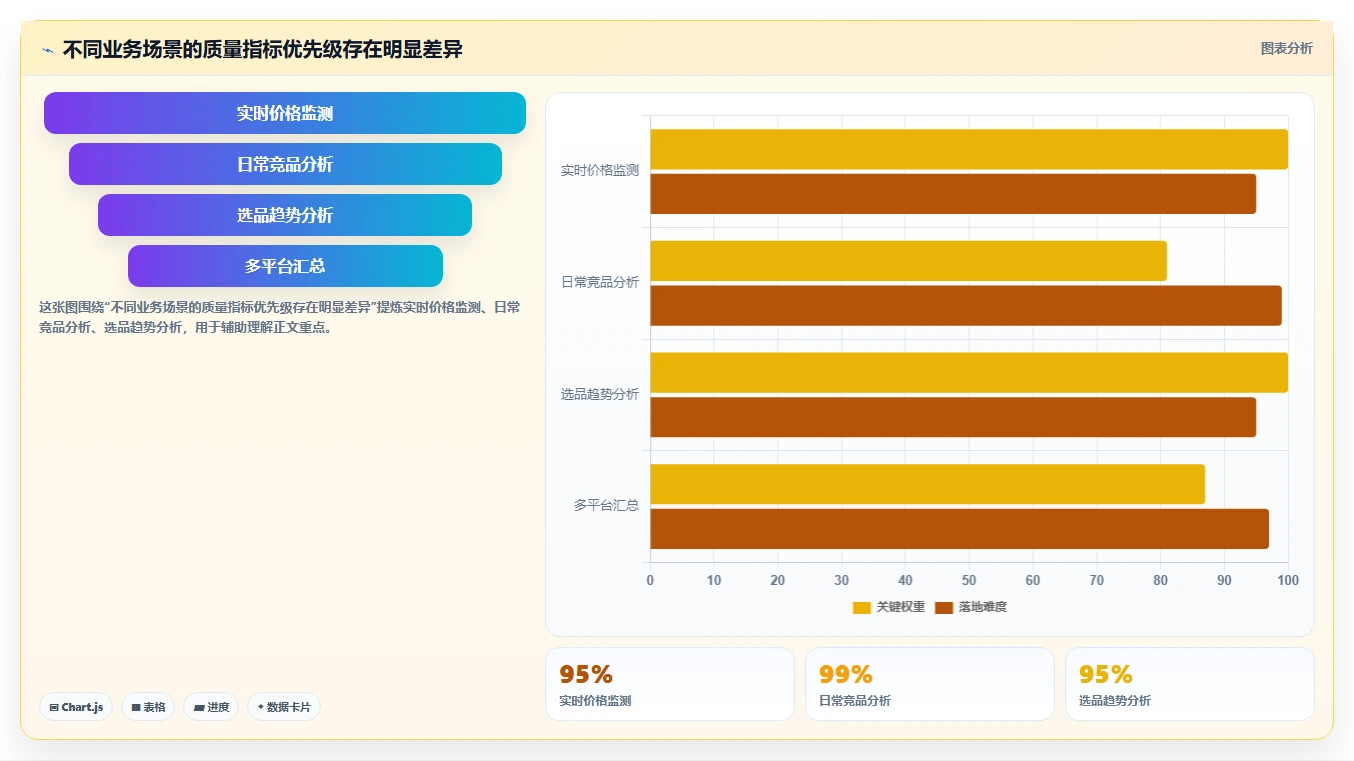Click the 关键权重 legend label
Image resolution: width=1354 pixels, height=761 pixels.
[x=901, y=607]
